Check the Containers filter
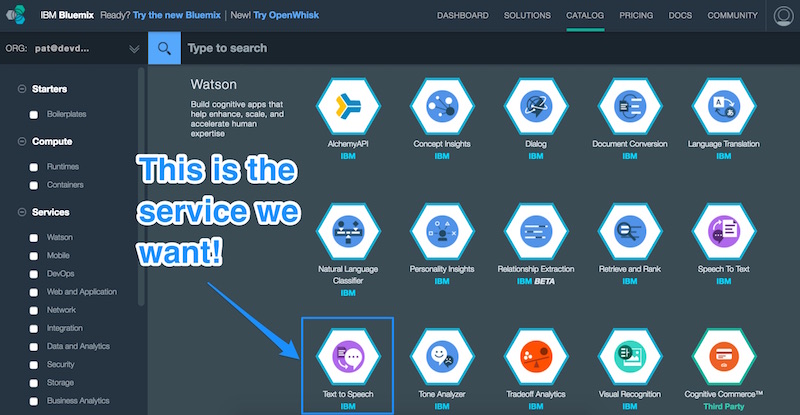The width and height of the screenshot is (800, 415). click(x=34, y=185)
